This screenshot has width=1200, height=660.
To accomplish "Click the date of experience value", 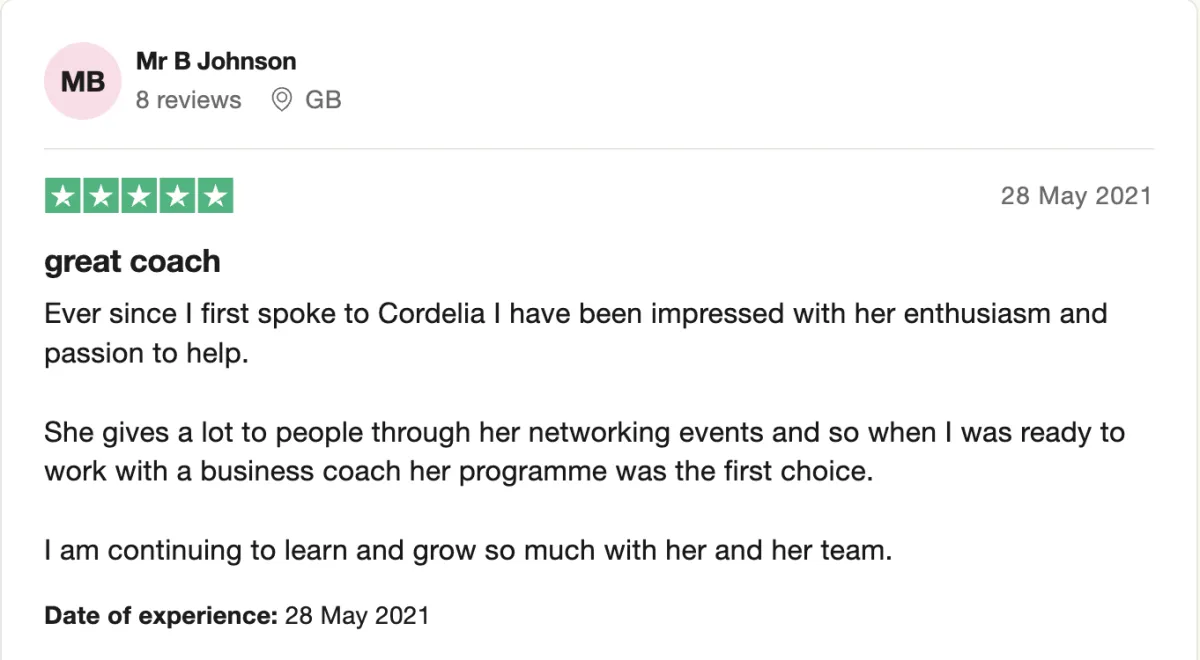I will (356, 615).
